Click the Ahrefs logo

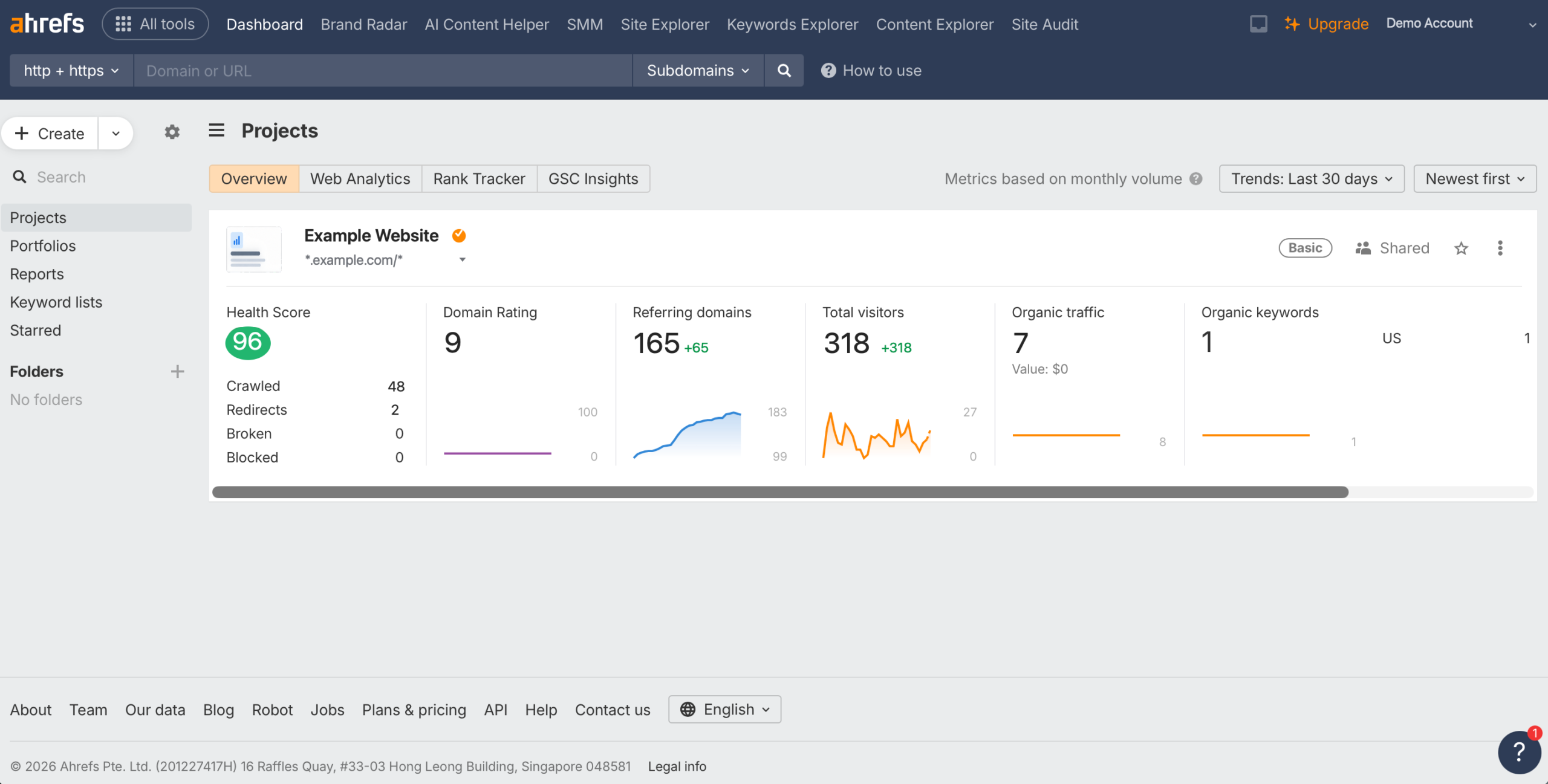click(47, 24)
